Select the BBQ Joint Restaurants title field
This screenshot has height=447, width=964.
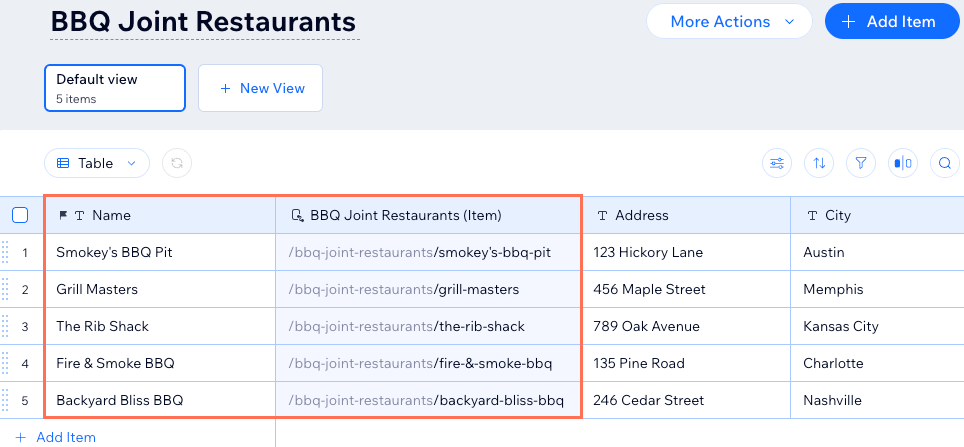[x=204, y=21]
